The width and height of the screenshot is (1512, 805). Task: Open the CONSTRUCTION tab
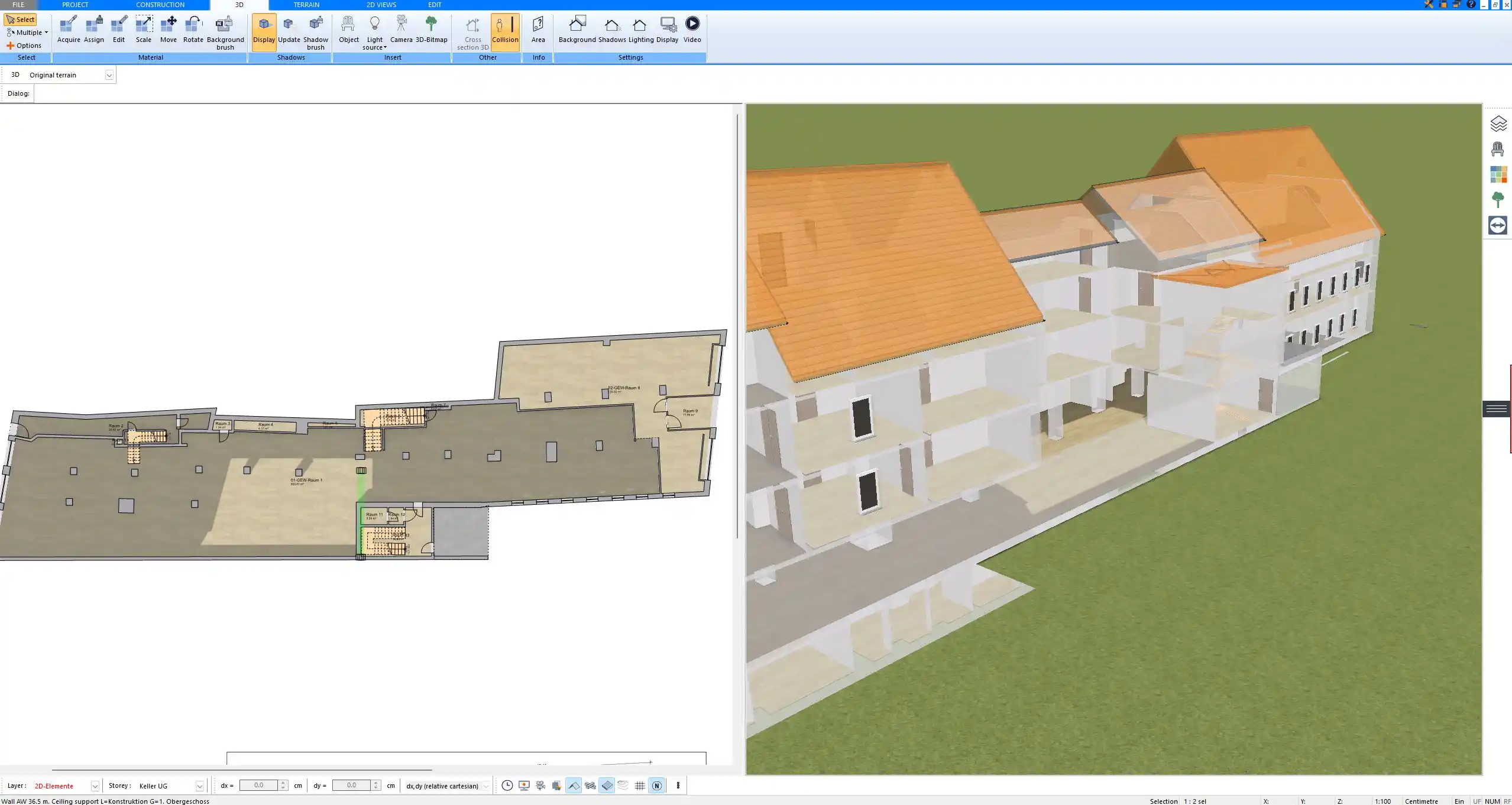pos(160,4)
